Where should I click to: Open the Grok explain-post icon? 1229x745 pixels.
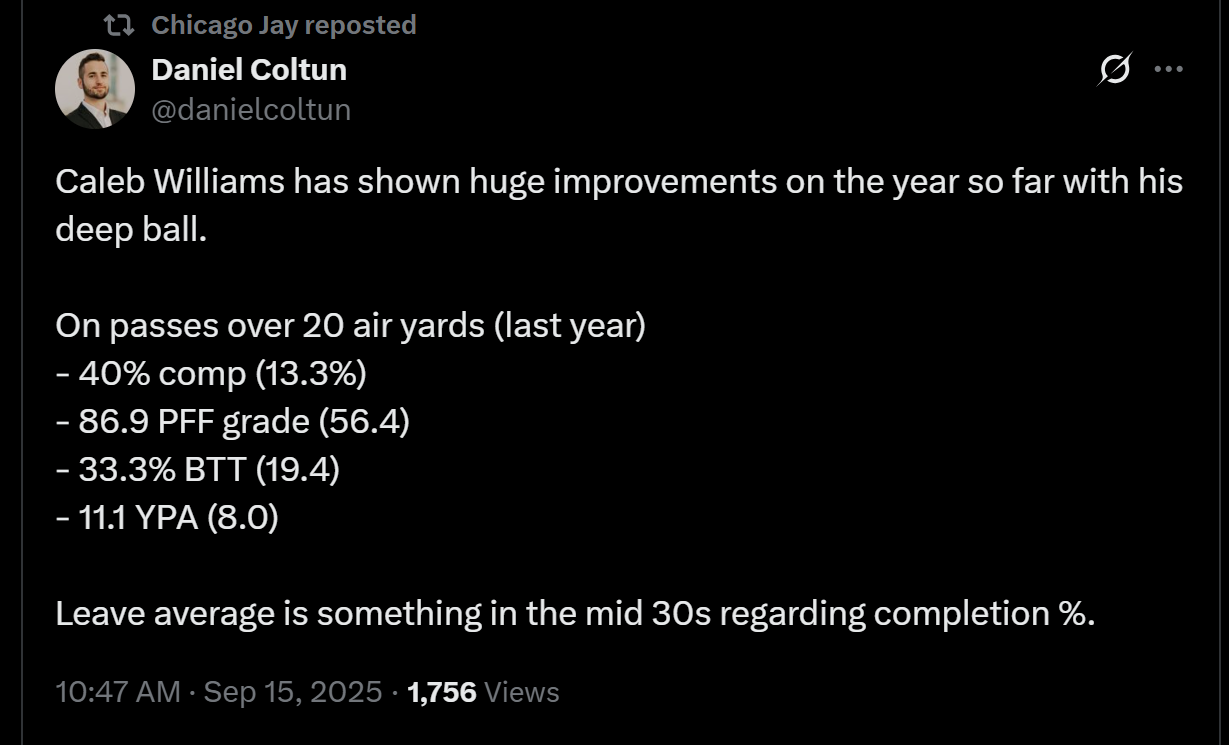point(1114,70)
